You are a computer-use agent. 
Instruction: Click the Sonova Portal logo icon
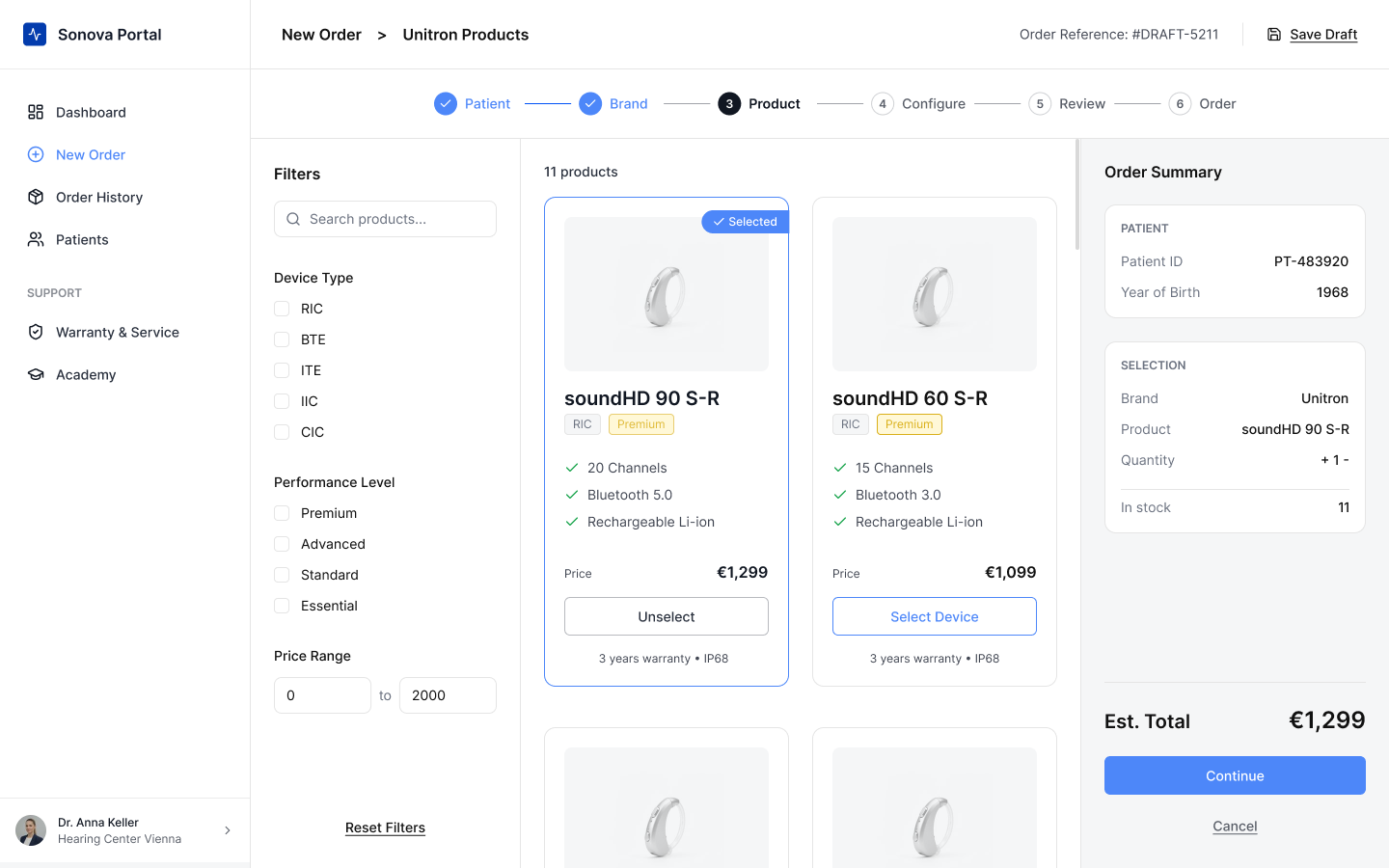click(35, 35)
